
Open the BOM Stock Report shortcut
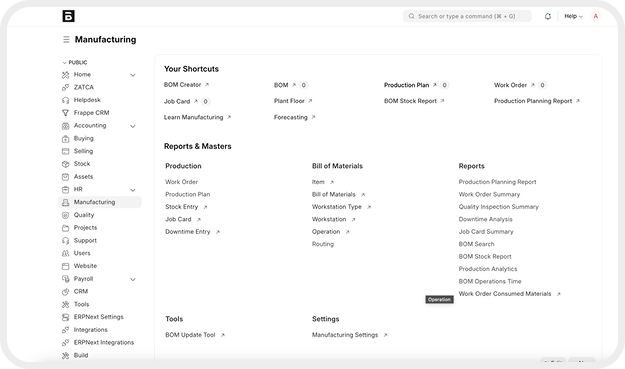(414, 101)
